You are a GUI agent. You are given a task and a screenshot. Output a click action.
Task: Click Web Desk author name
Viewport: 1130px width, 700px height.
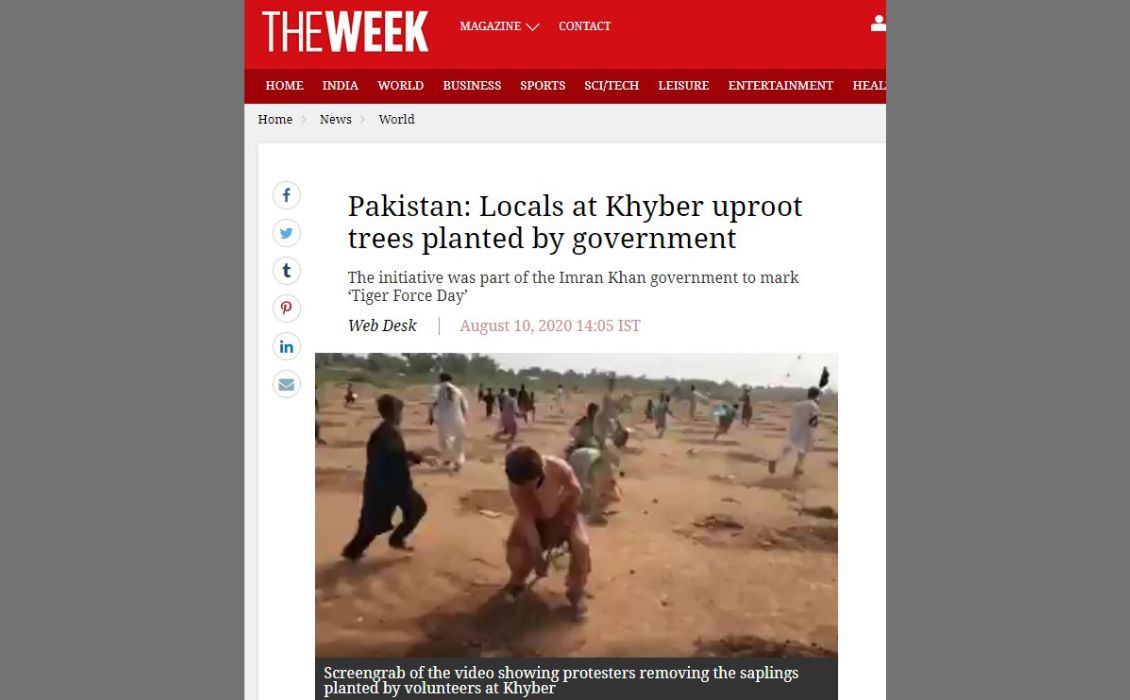click(382, 326)
